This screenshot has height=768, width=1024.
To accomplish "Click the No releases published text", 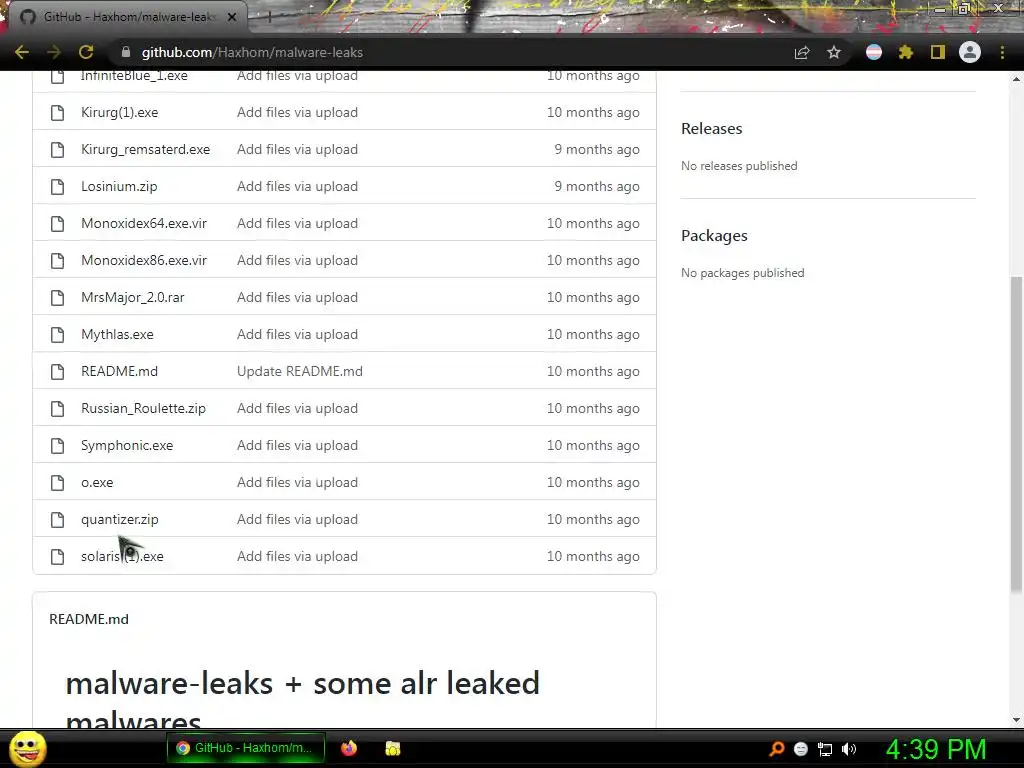I will (x=739, y=166).
